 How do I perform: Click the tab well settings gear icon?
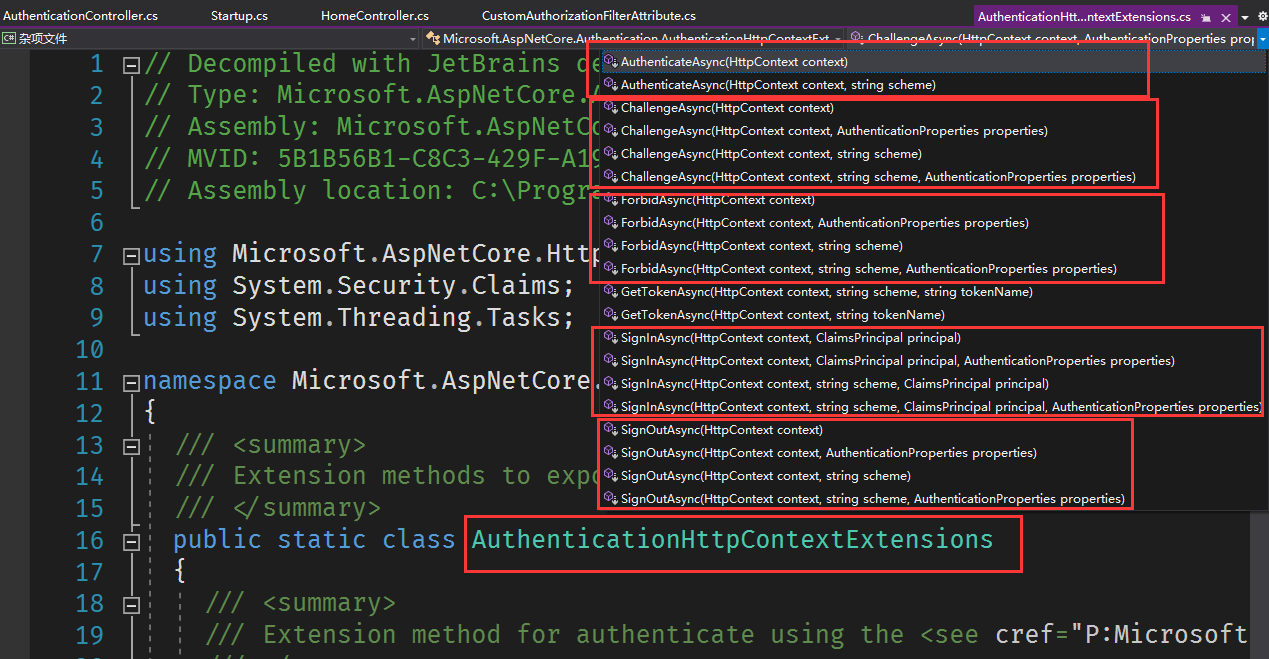click(1261, 17)
